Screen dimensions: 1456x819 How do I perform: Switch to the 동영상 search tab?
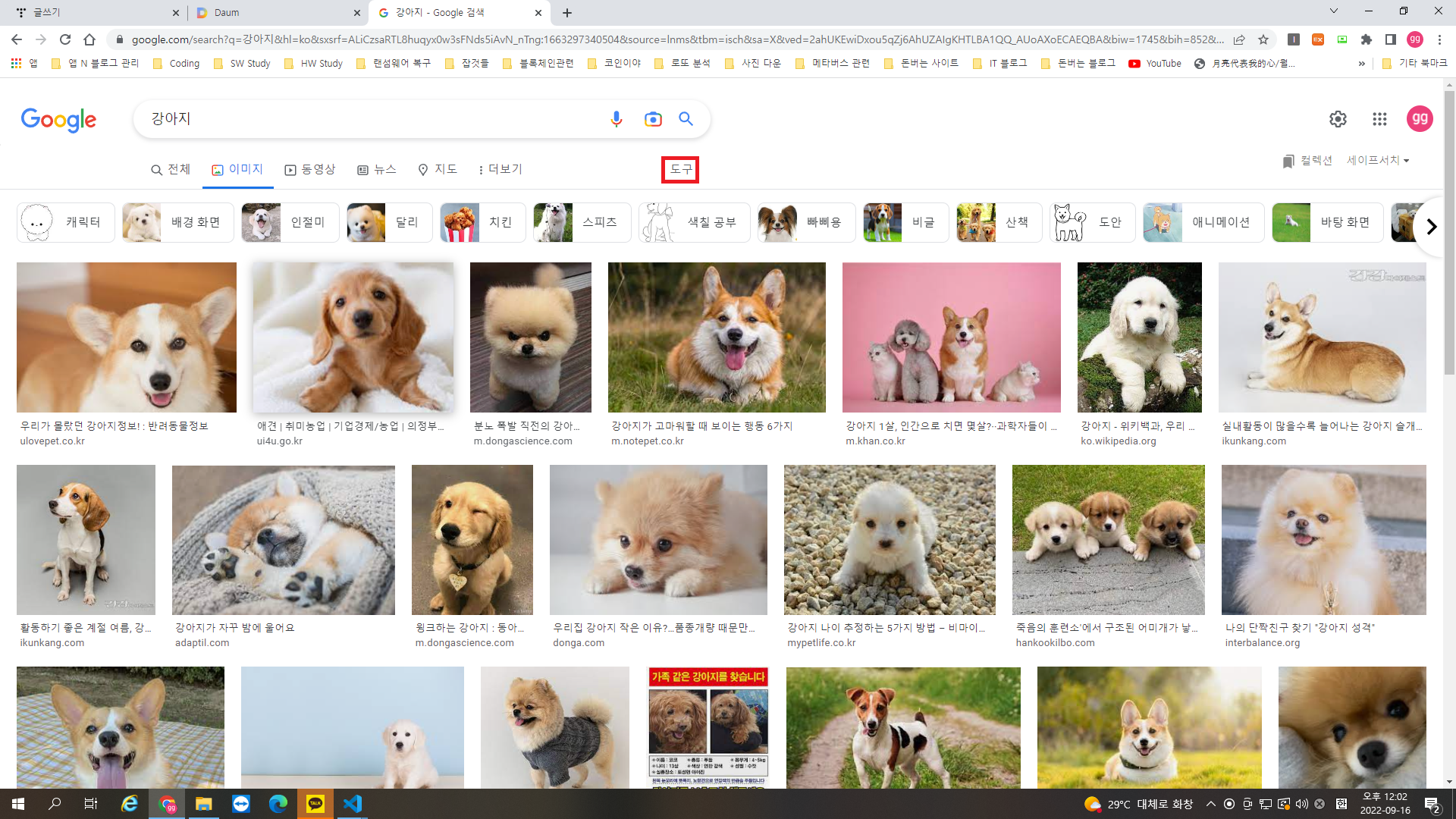310,170
